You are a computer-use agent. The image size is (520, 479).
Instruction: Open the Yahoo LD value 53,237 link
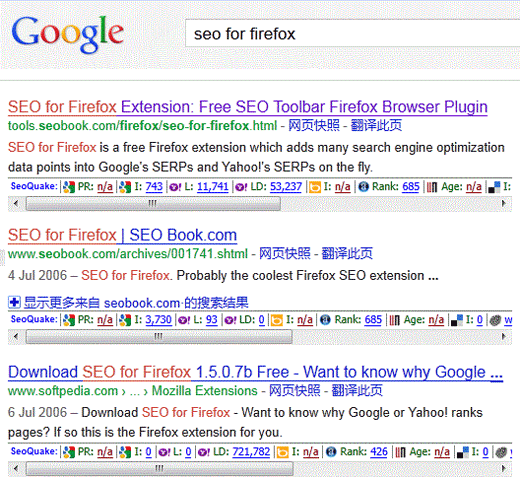tap(286, 187)
